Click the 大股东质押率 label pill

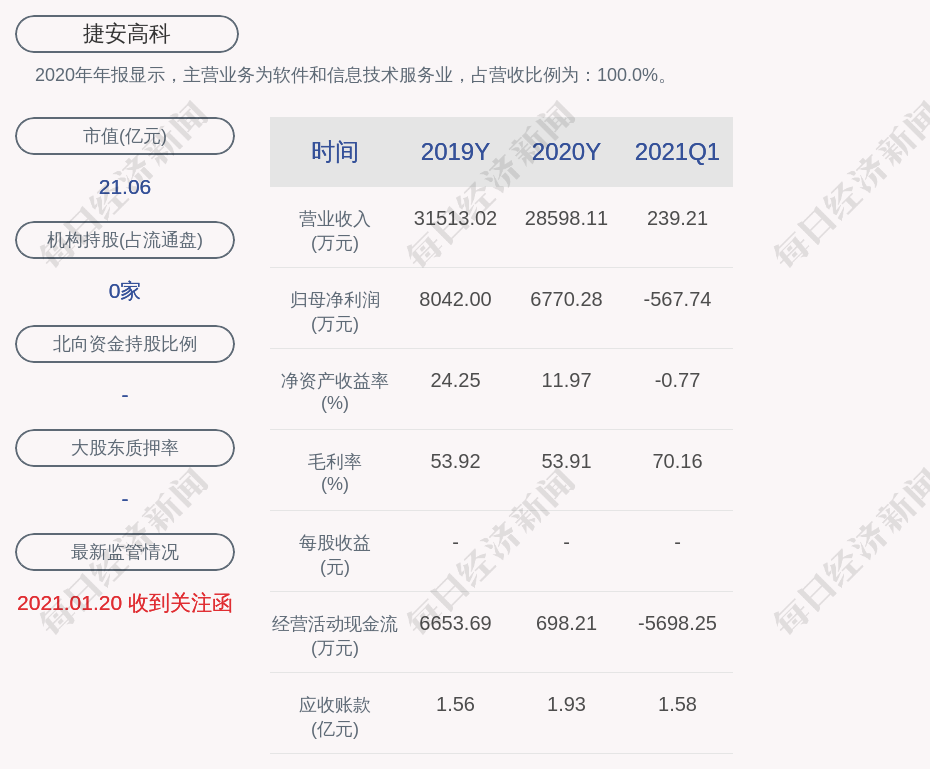[125, 448]
